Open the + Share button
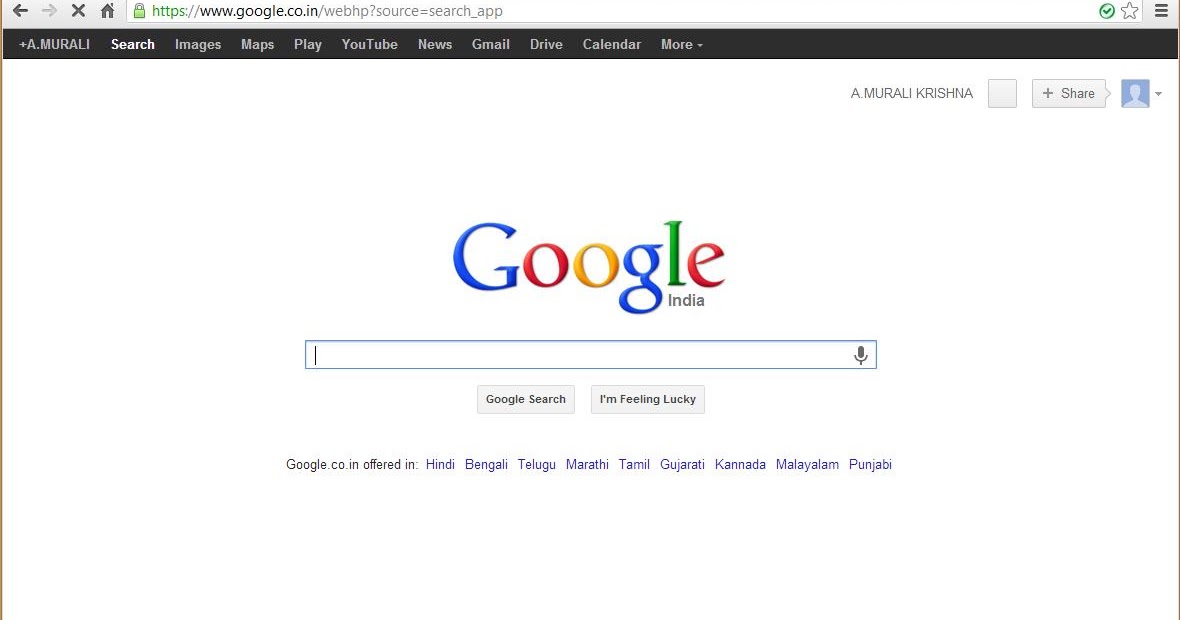This screenshot has width=1180, height=620. click(x=1069, y=93)
